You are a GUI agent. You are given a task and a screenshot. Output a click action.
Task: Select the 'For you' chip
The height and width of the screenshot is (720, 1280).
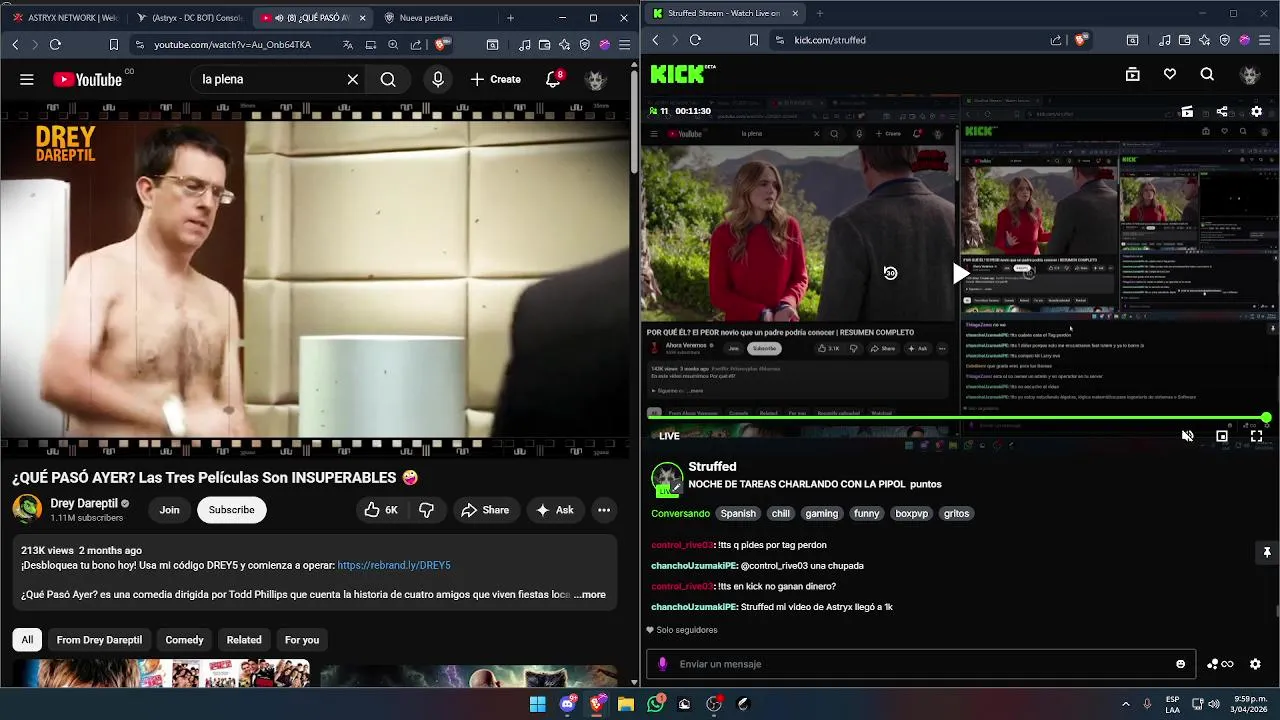pyautogui.click(x=302, y=640)
